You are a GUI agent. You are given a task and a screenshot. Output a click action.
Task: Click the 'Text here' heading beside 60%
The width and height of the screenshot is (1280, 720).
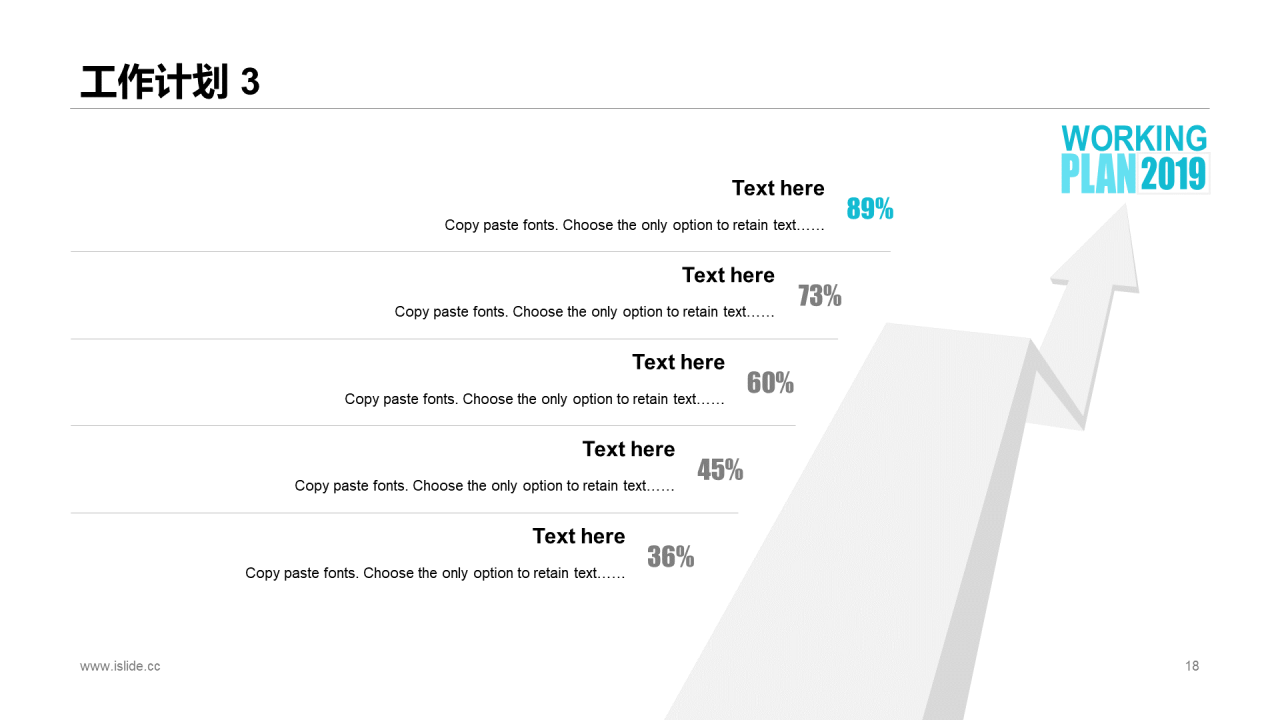[x=678, y=362]
